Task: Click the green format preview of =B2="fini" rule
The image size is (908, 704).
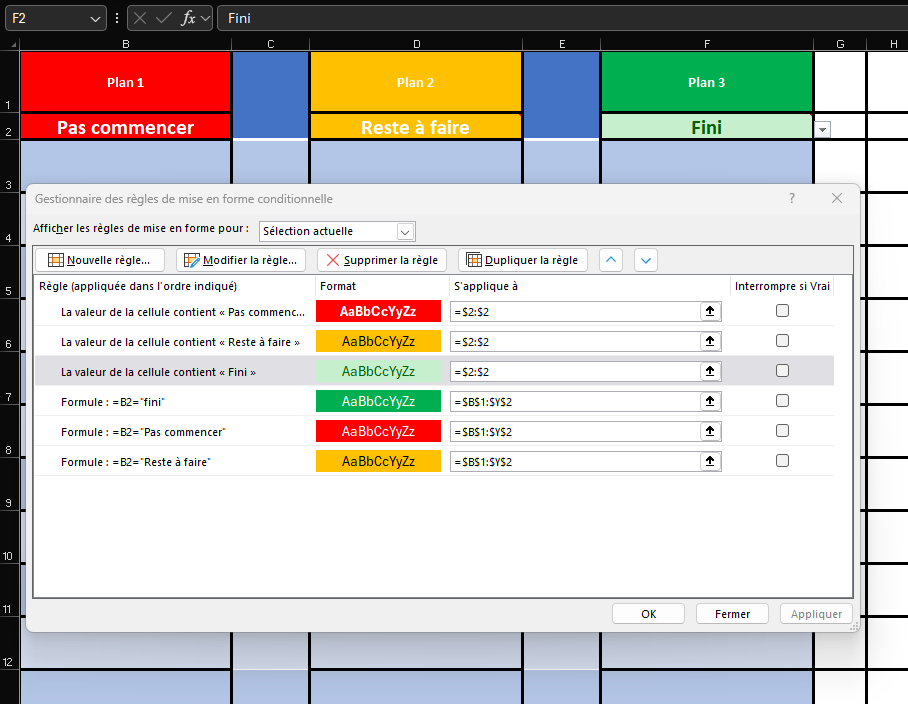Action: pos(378,401)
